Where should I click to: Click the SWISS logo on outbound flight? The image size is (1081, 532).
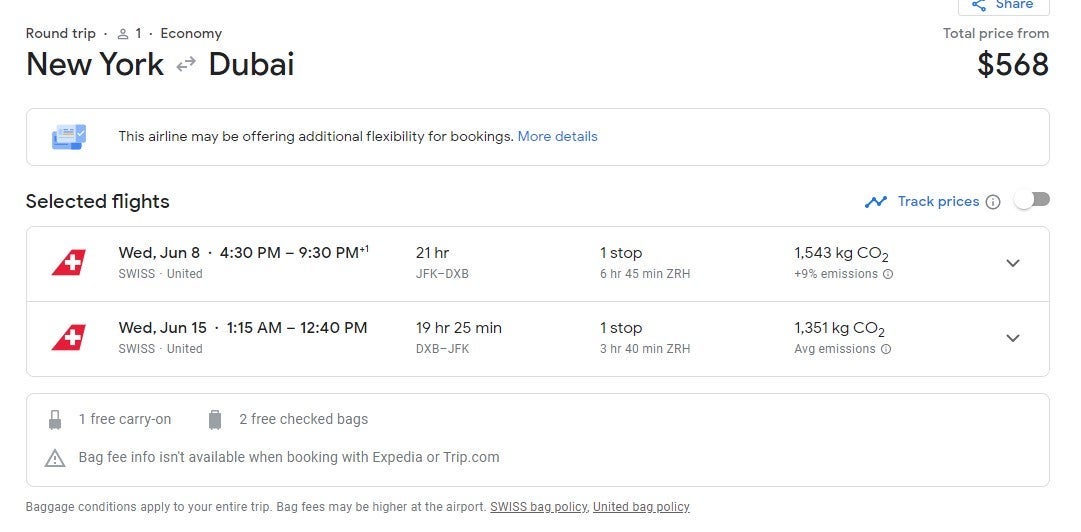point(69,263)
